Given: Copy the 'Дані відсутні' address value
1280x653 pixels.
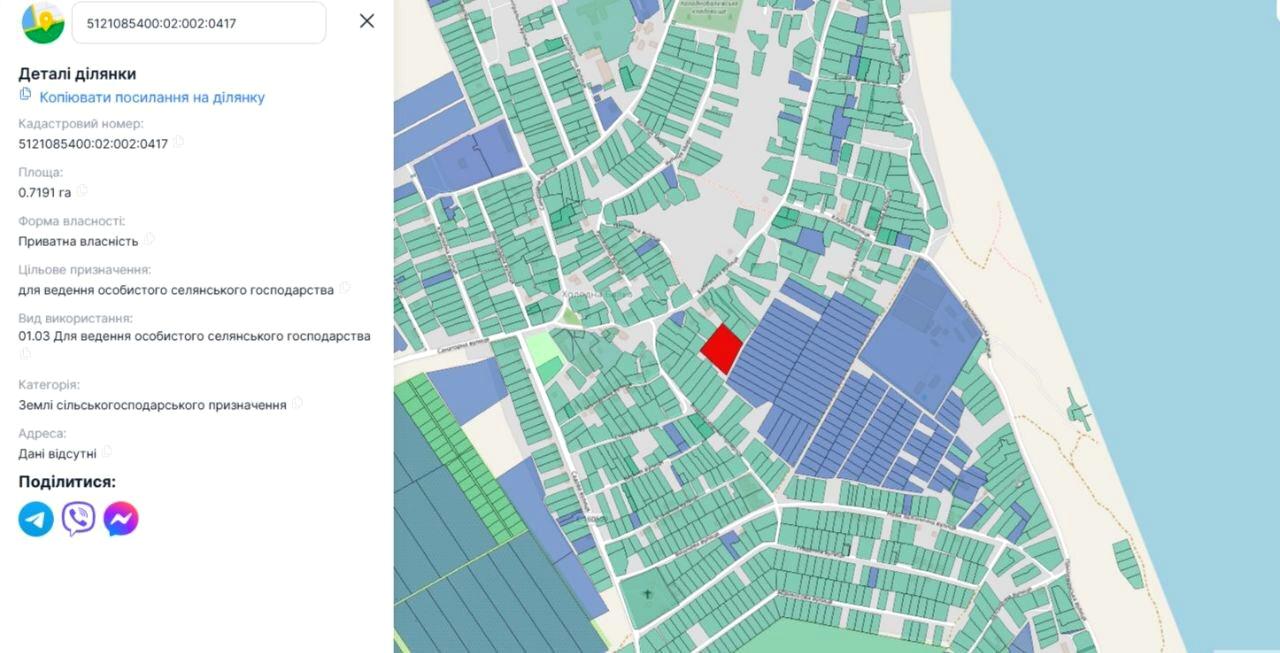Looking at the screenshot, I should 107,453.
